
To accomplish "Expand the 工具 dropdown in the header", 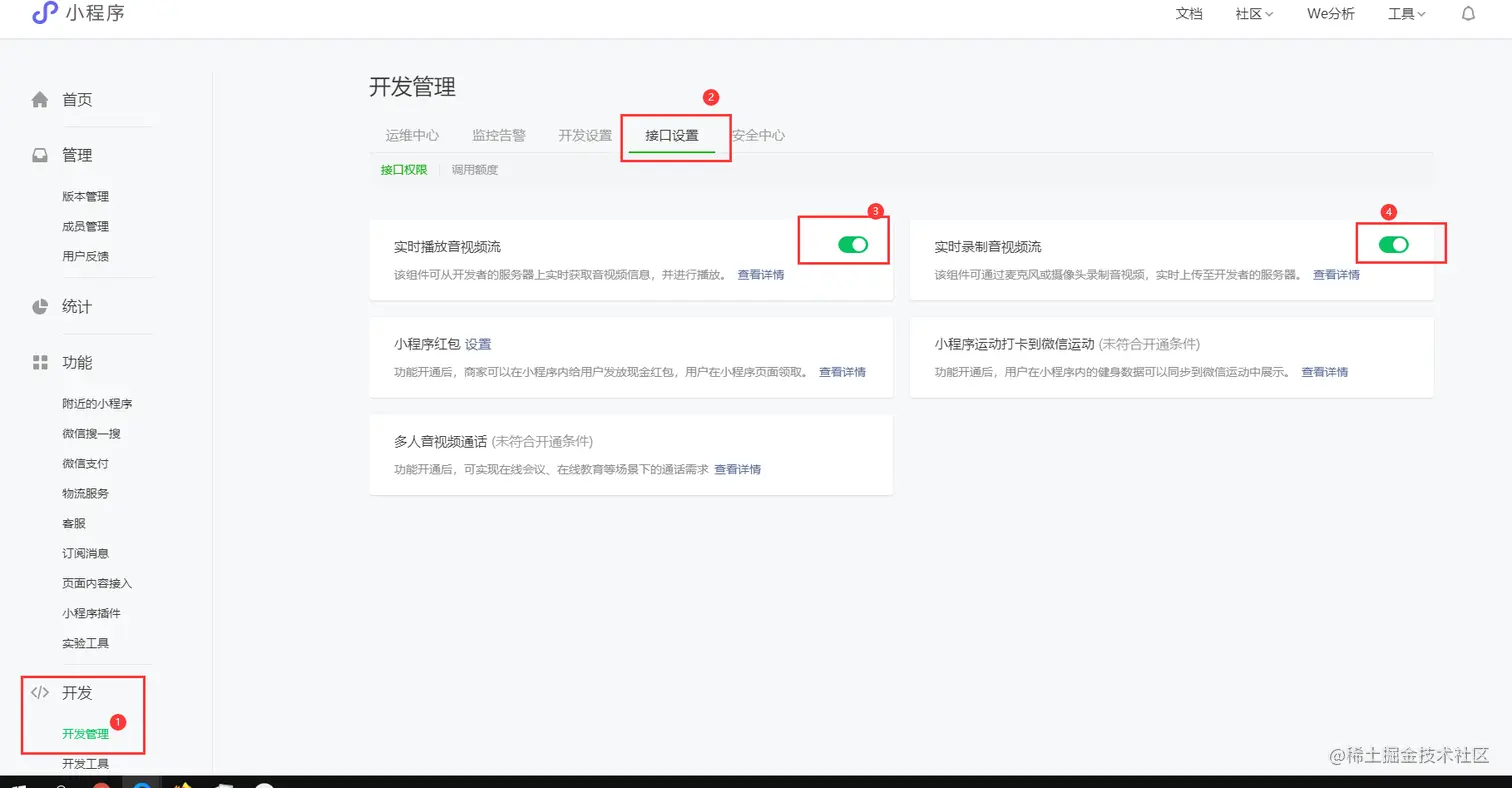I will (1407, 14).
